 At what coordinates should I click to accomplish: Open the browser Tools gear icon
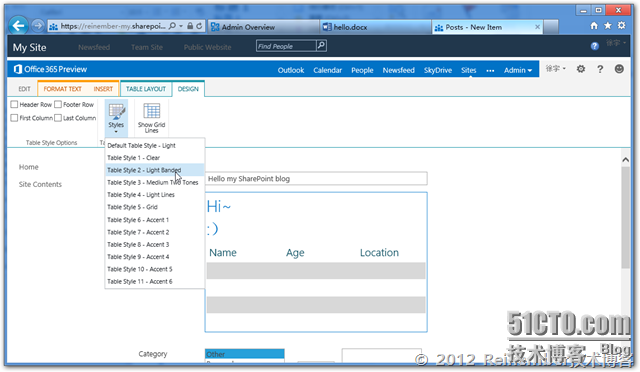tap(621, 26)
